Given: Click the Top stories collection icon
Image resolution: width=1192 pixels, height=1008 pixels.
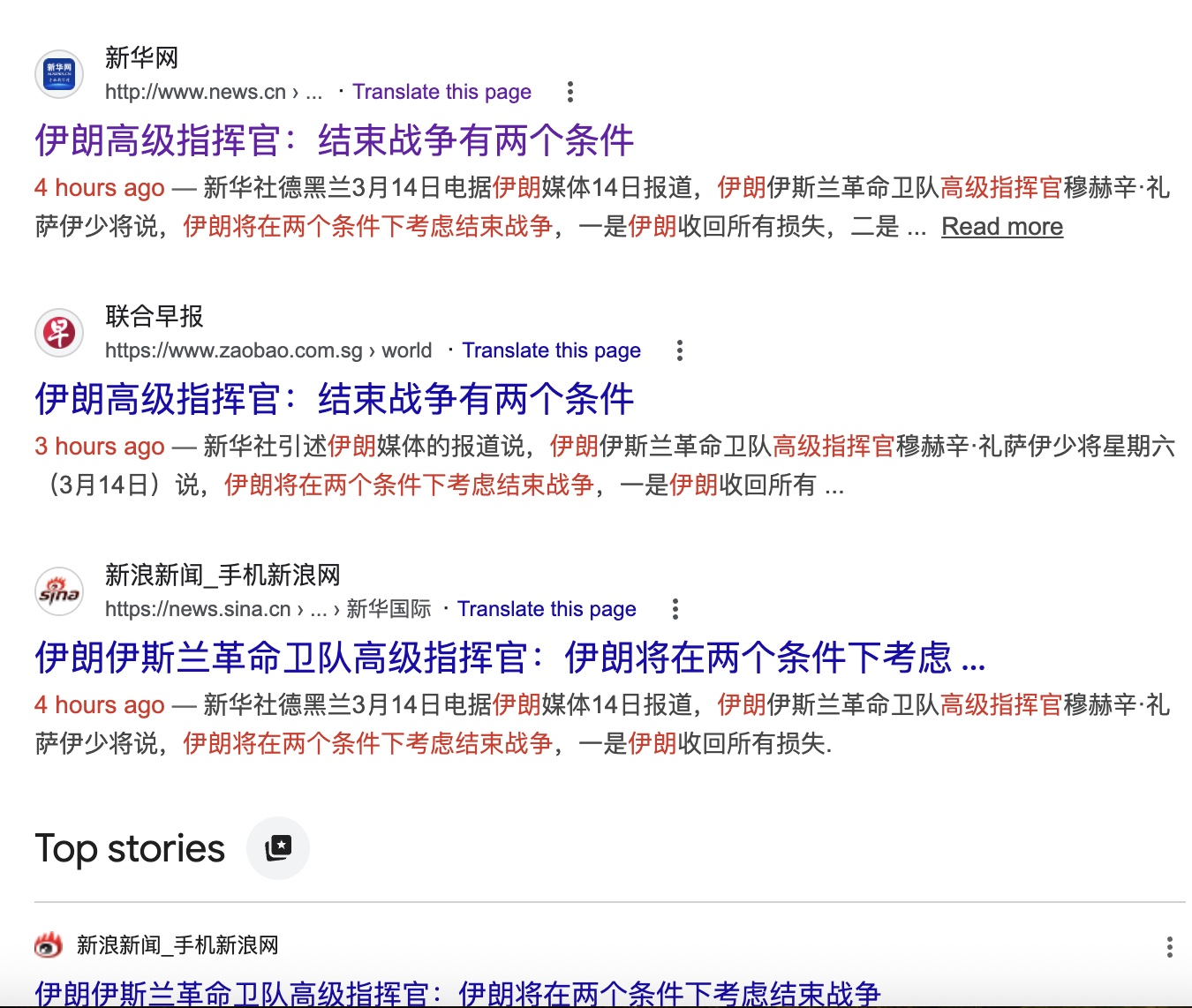Looking at the screenshot, I should tap(278, 848).
